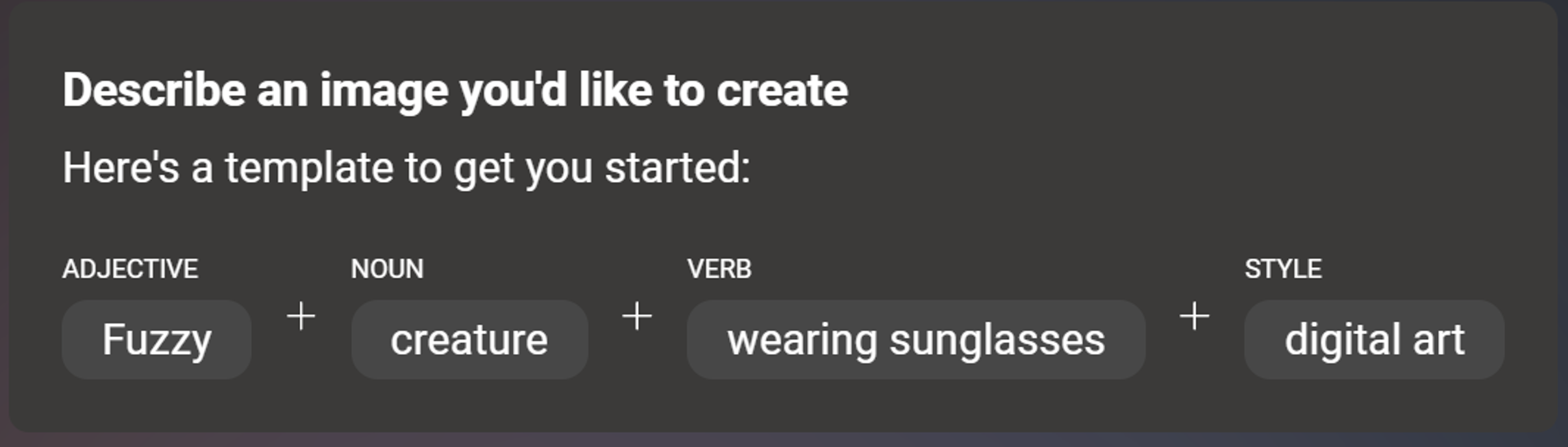Click the word "sunglasses" in the verb chip

997,340
